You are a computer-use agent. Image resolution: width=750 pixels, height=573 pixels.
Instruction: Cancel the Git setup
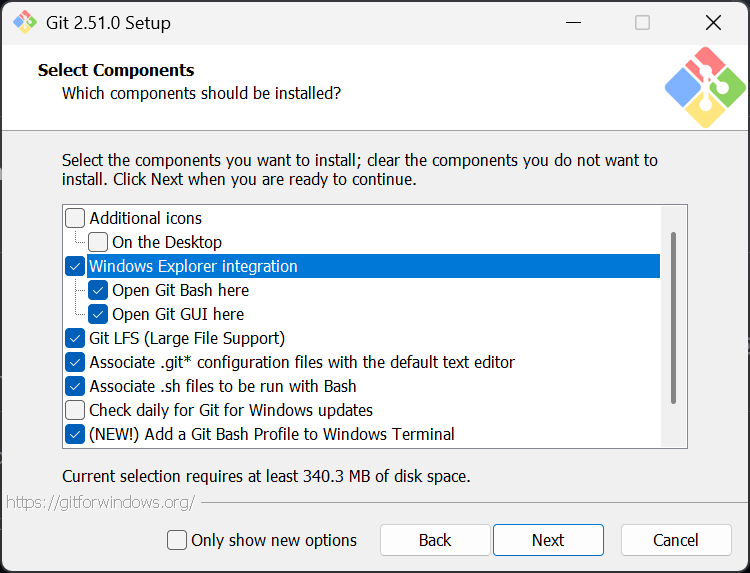(676, 540)
